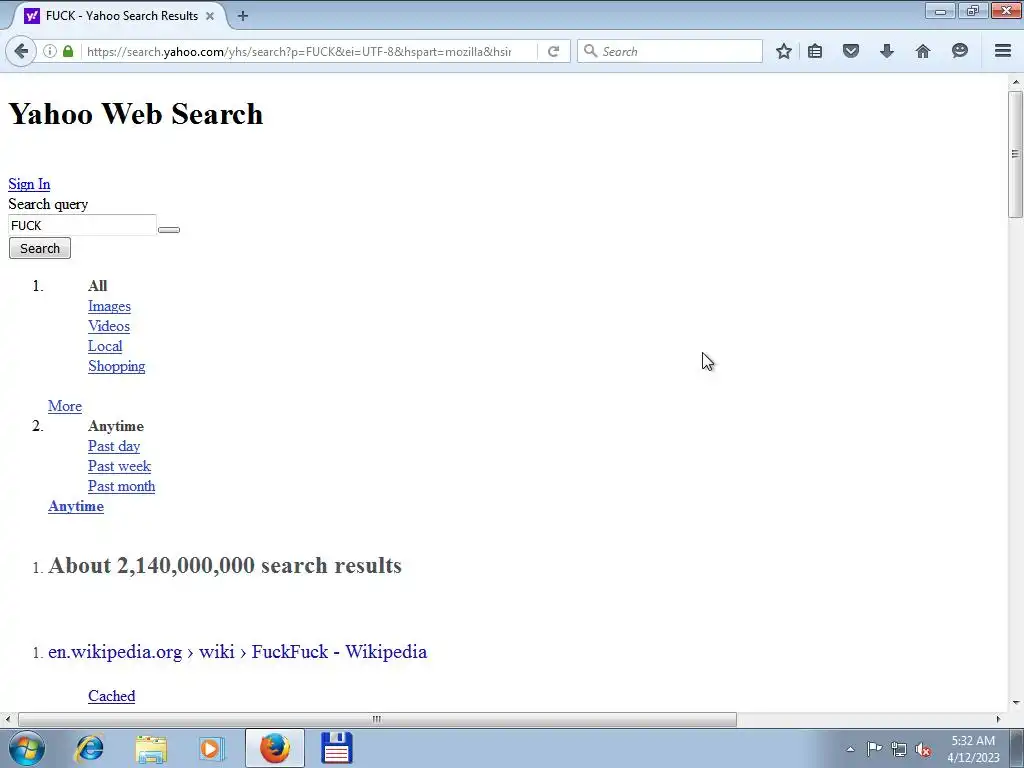Click the 'About 2,140,000,000 search results' text
The image size is (1024, 768).
(x=225, y=566)
